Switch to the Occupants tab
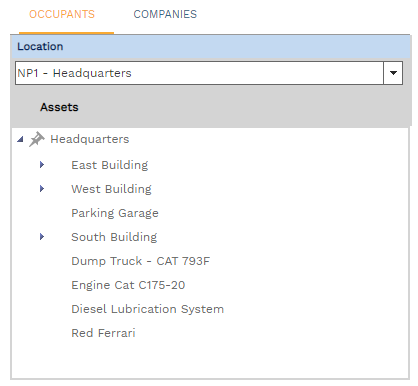 tap(62, 14)
